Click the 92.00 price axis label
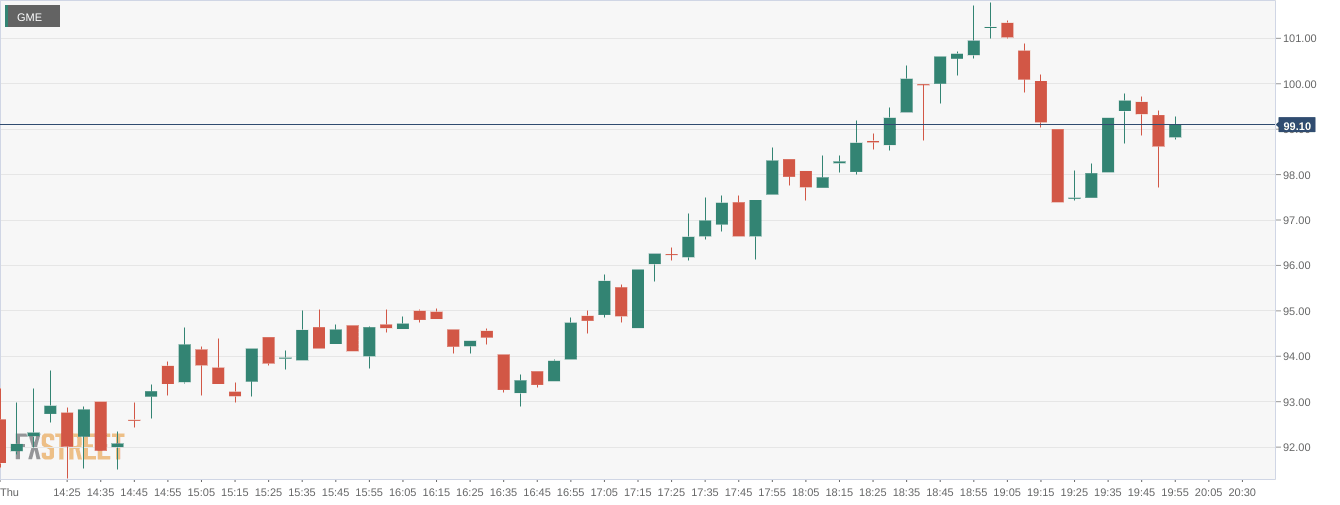This screenshot has width=1340, height=505. pos(1298,448)
